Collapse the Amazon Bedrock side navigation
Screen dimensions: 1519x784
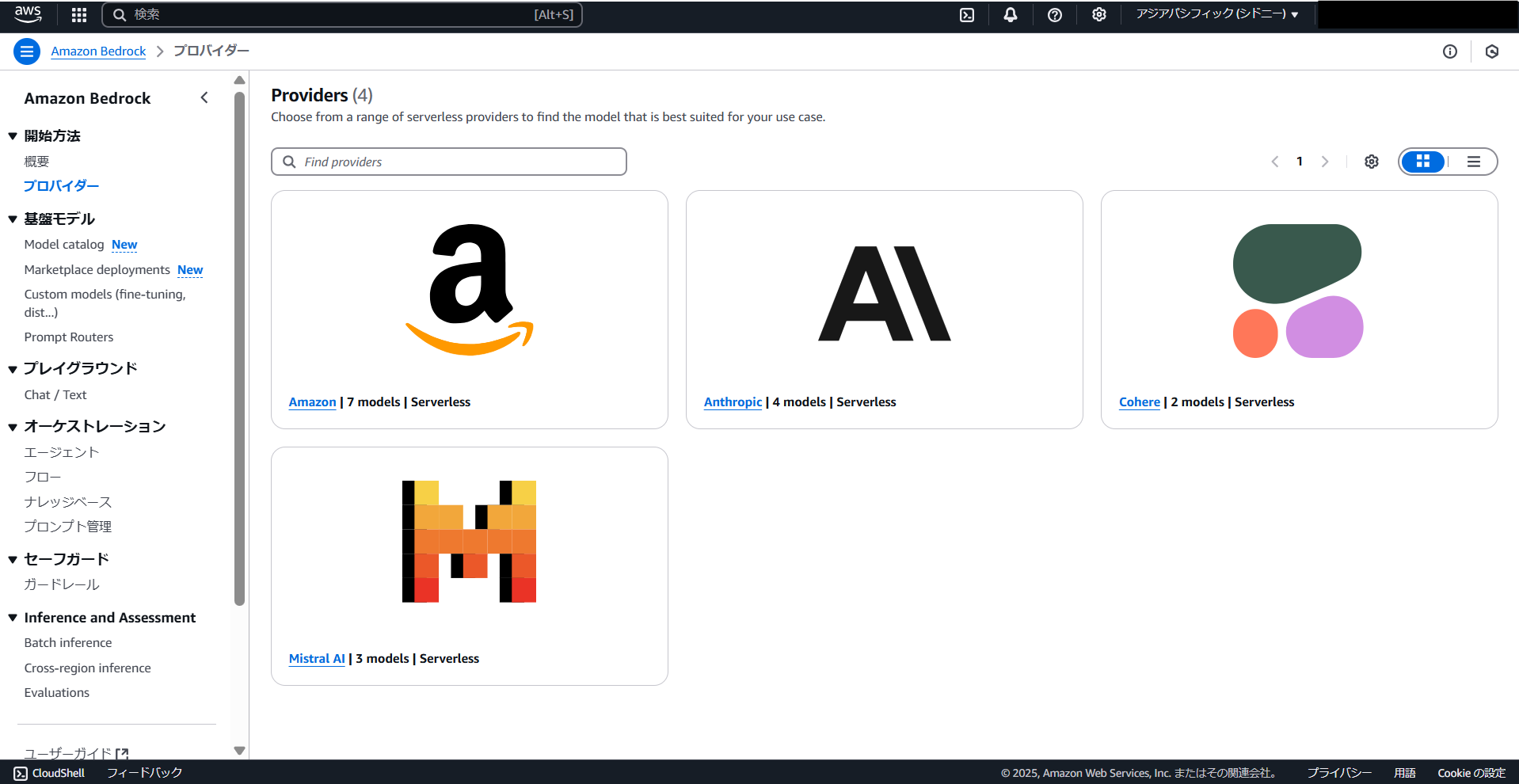click(x=204, y=97)
